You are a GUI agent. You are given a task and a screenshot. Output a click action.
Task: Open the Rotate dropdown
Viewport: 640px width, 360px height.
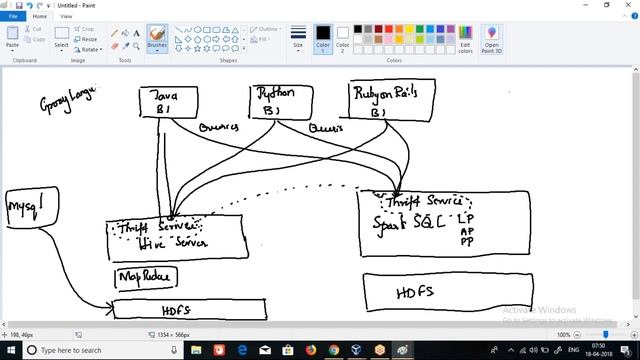[x=88, y=49]
